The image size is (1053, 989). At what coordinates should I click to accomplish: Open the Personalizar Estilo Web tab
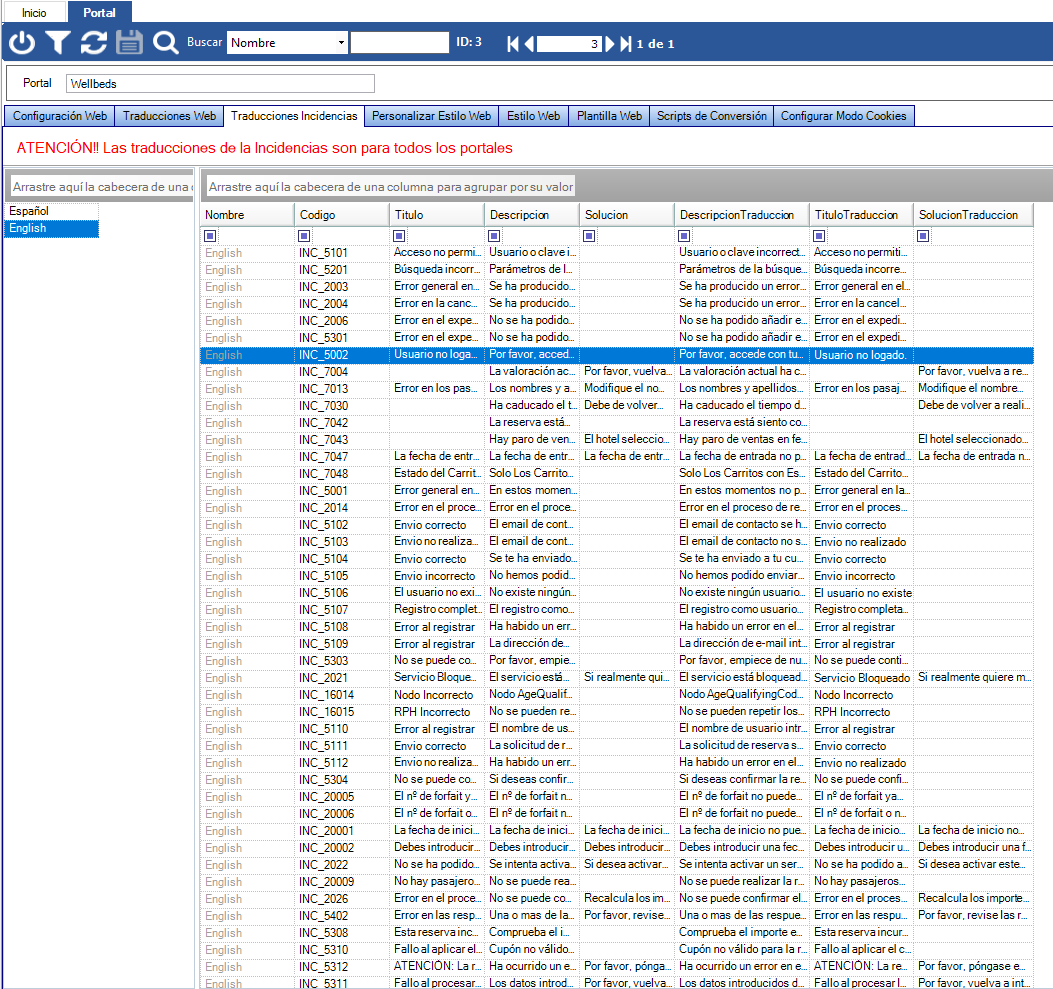[x=431, y=116]
